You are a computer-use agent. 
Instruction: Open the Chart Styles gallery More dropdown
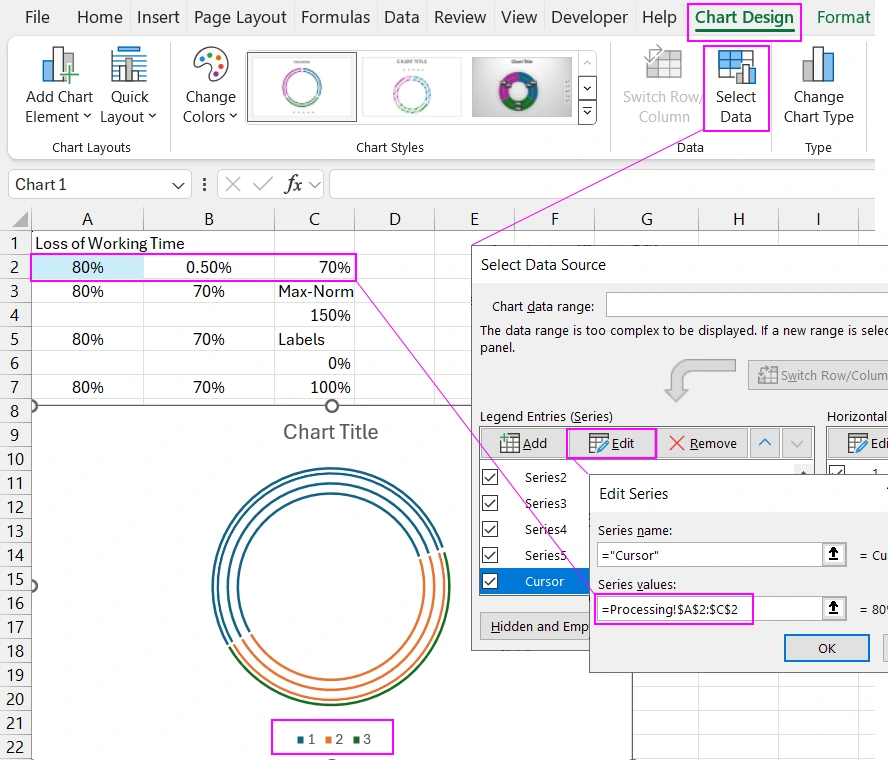[x=587, y=112]
